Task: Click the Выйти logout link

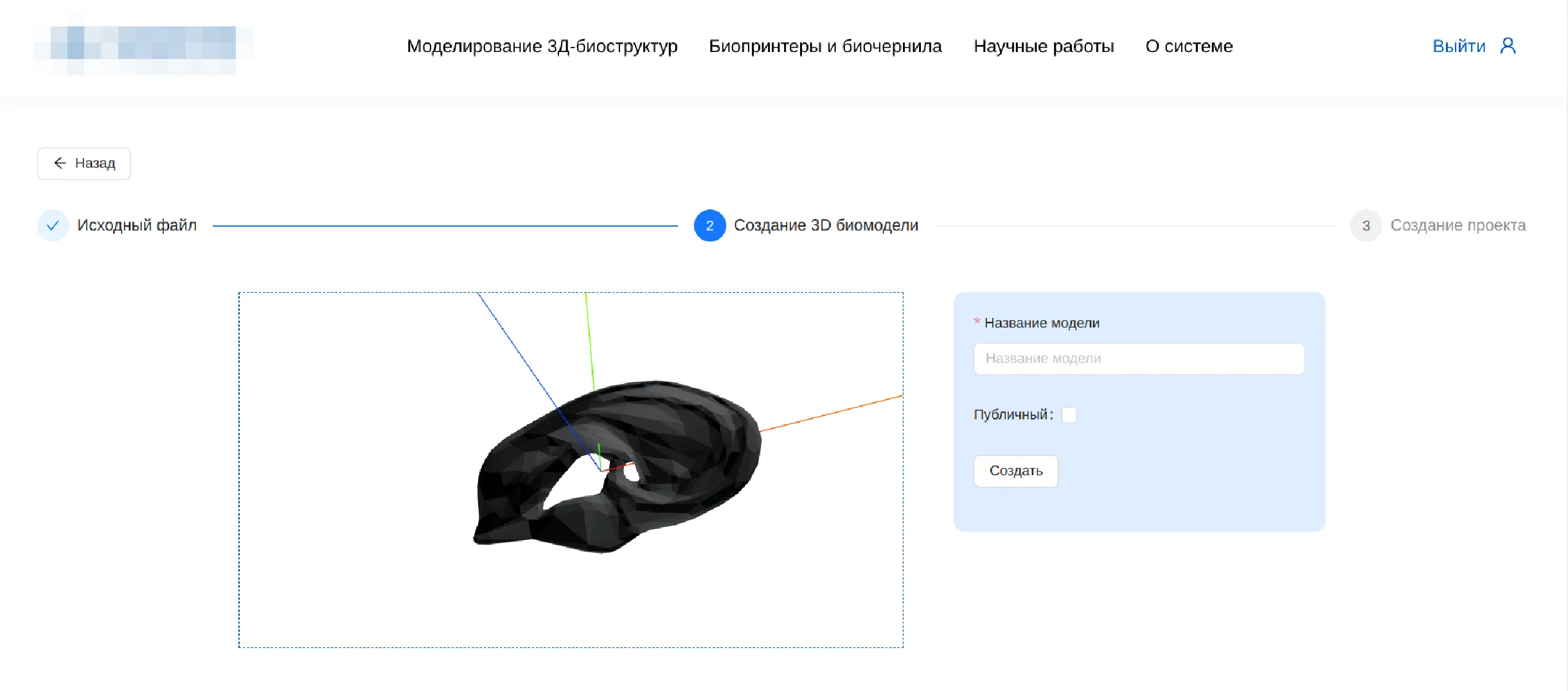Action: (1459, 46)
